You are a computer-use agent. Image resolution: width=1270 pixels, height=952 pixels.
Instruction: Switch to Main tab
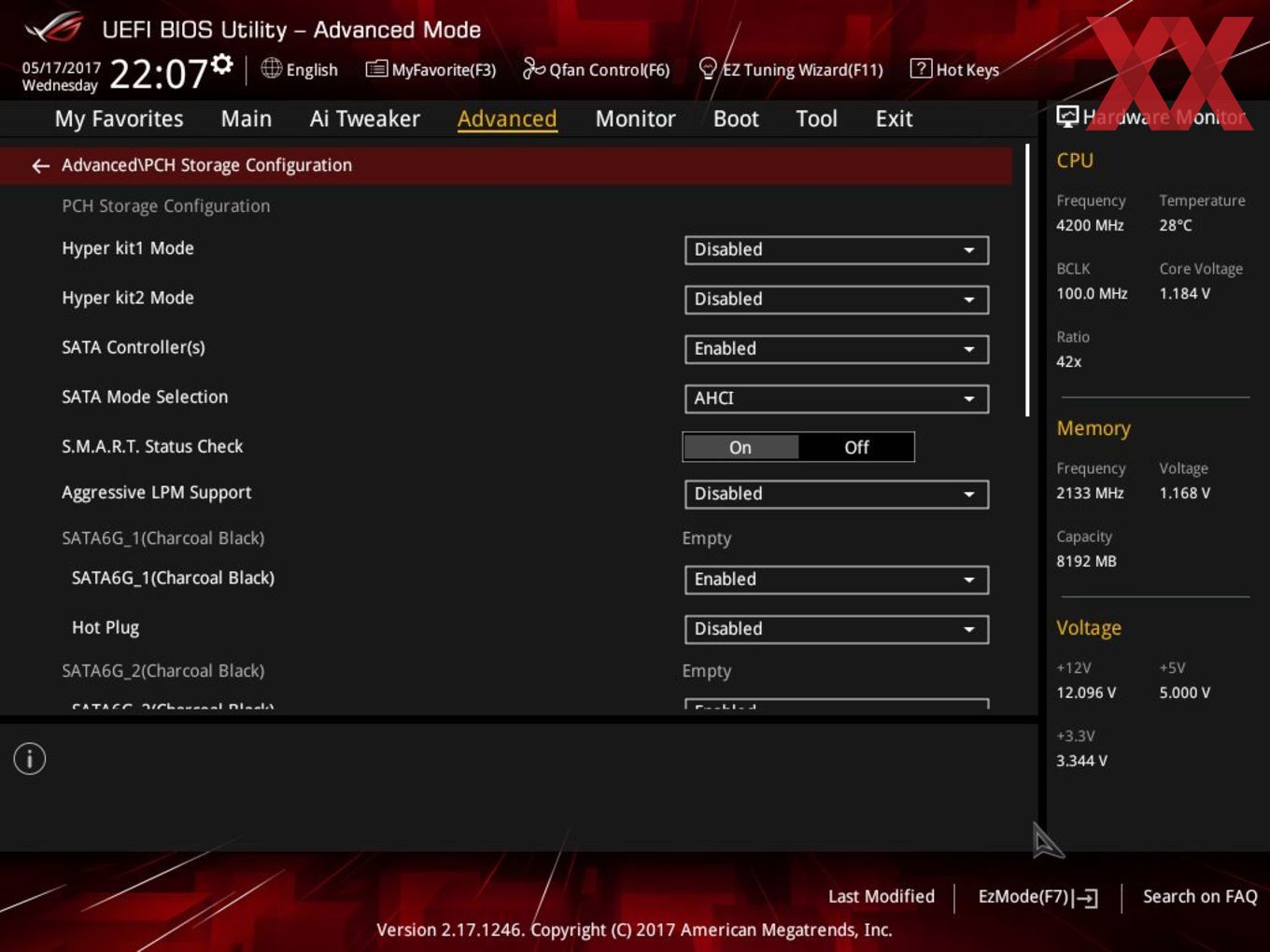(x=247, y=119)
